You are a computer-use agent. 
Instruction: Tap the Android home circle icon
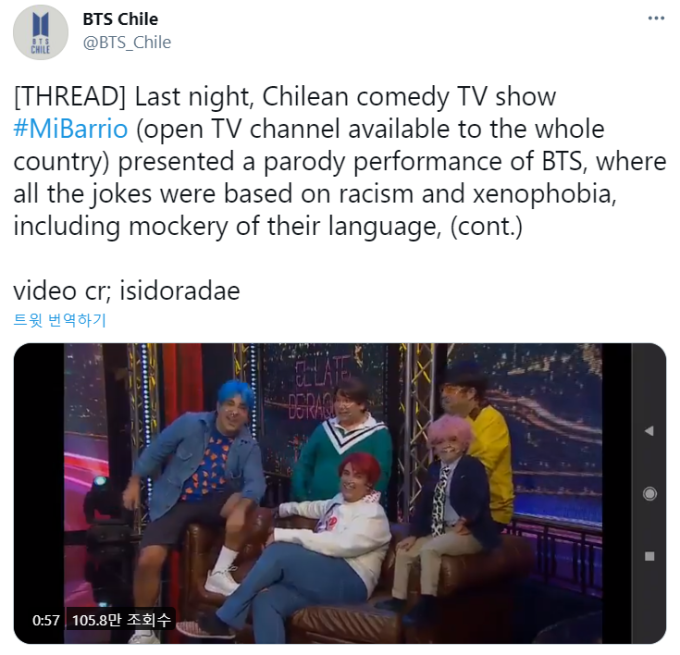click(x=649, y=494)
